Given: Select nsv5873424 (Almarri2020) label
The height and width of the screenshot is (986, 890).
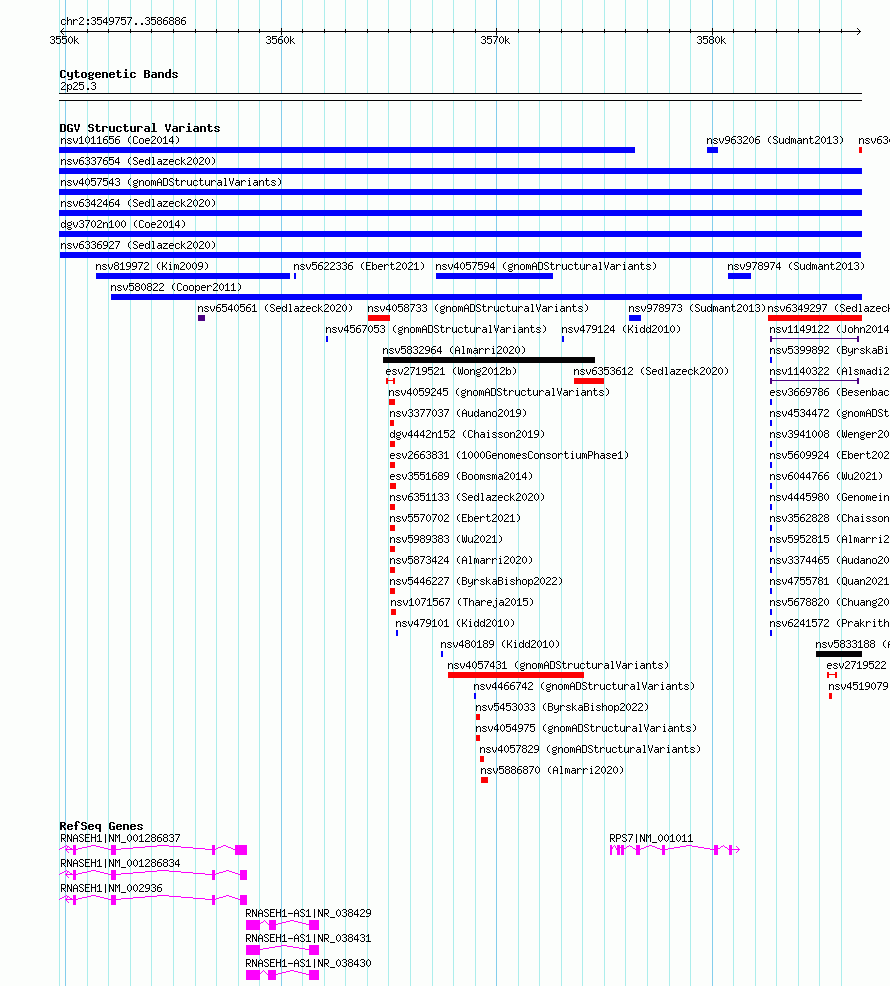Looking at the screenshot, I should pyautogui.click(x=461, y=560).
